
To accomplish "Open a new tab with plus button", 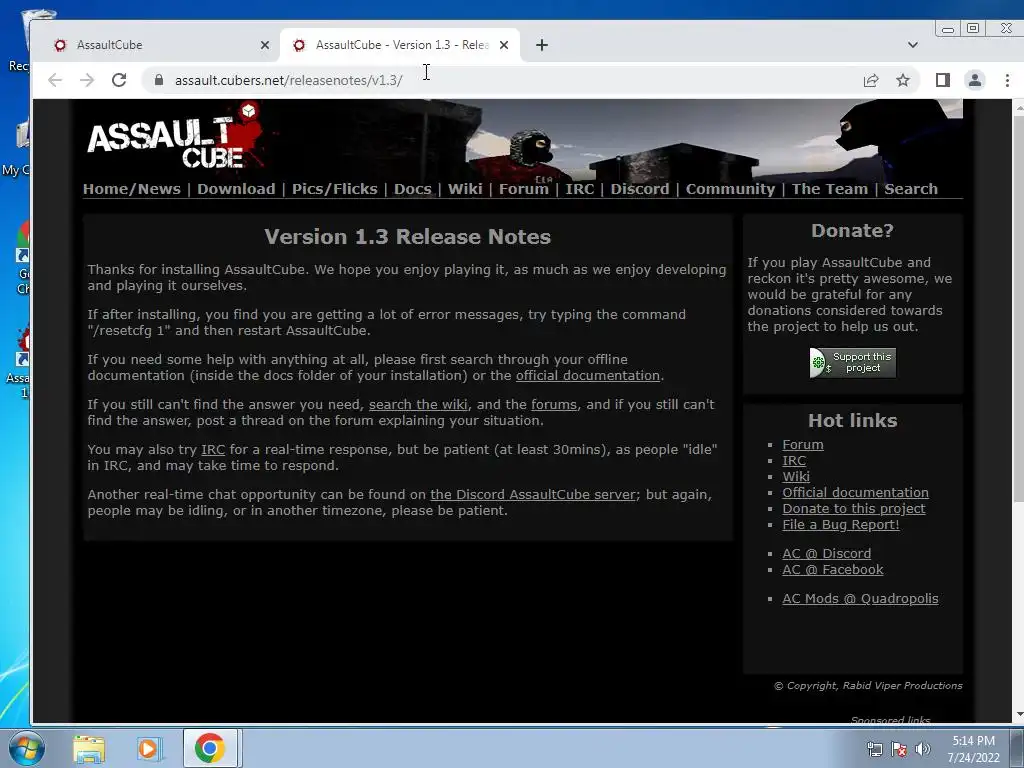I will [541, 45].
